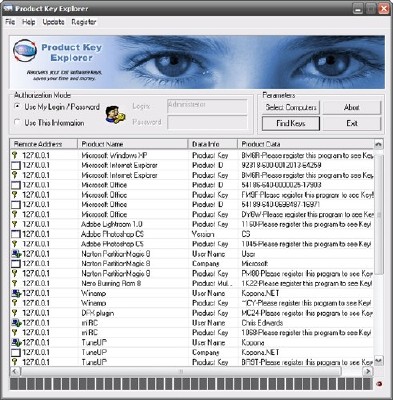Click the Remote Address column header
The height and width of the screenshot is (400, 393).
[x=43, y=144]
